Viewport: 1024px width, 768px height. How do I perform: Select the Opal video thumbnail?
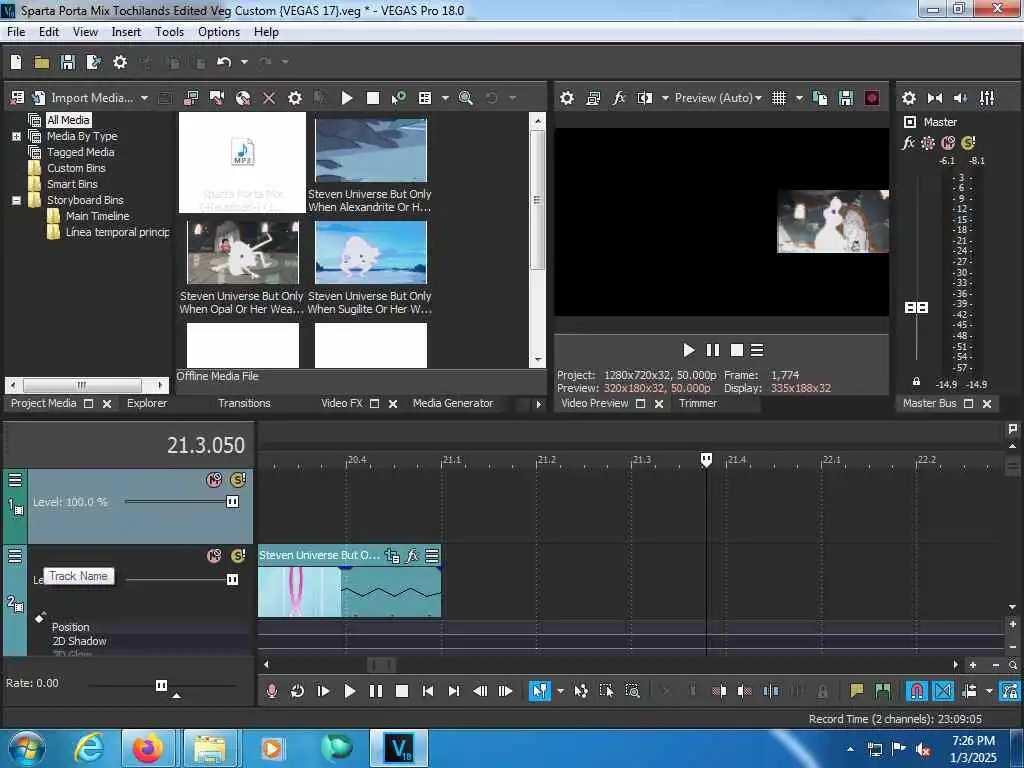[242, 252]
